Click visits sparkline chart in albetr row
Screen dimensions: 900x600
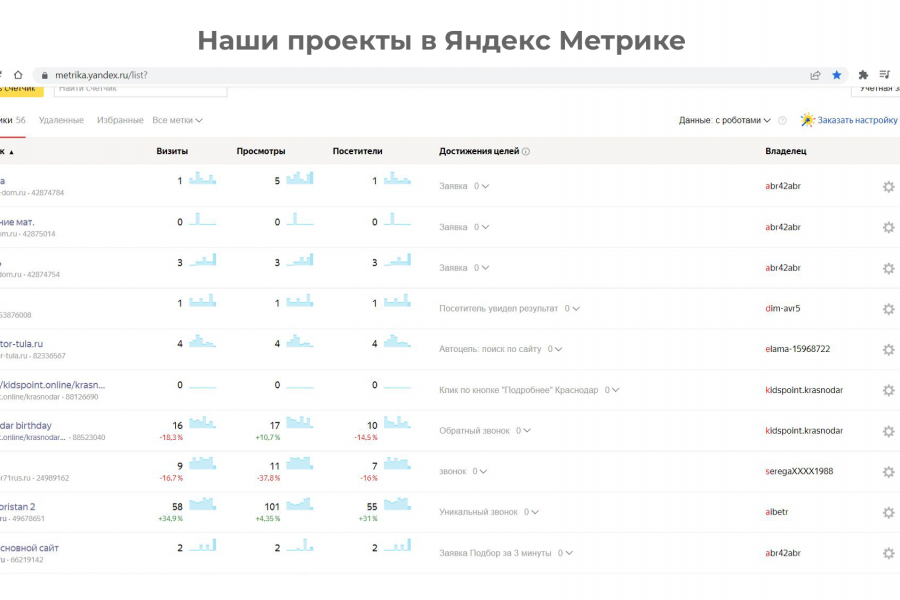coord(203,504)
